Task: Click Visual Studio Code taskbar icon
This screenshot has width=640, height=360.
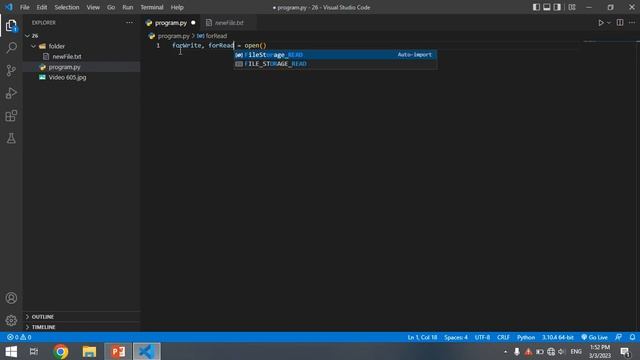Action: (147, 351)
